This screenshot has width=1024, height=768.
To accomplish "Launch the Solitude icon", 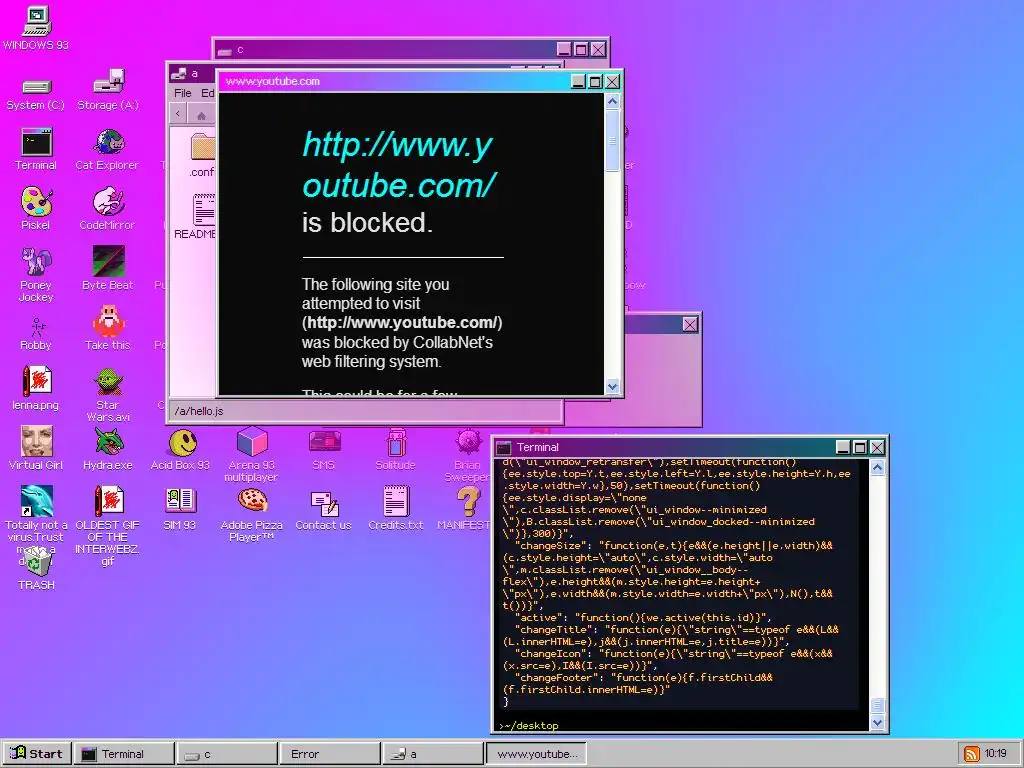I will coord(396,449).
